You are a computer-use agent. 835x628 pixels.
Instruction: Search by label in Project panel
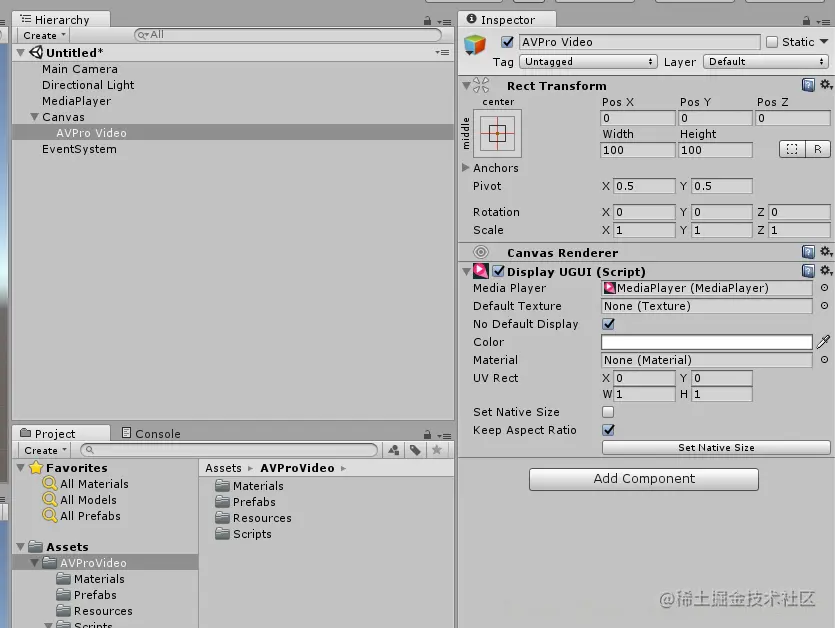point(415,450)
